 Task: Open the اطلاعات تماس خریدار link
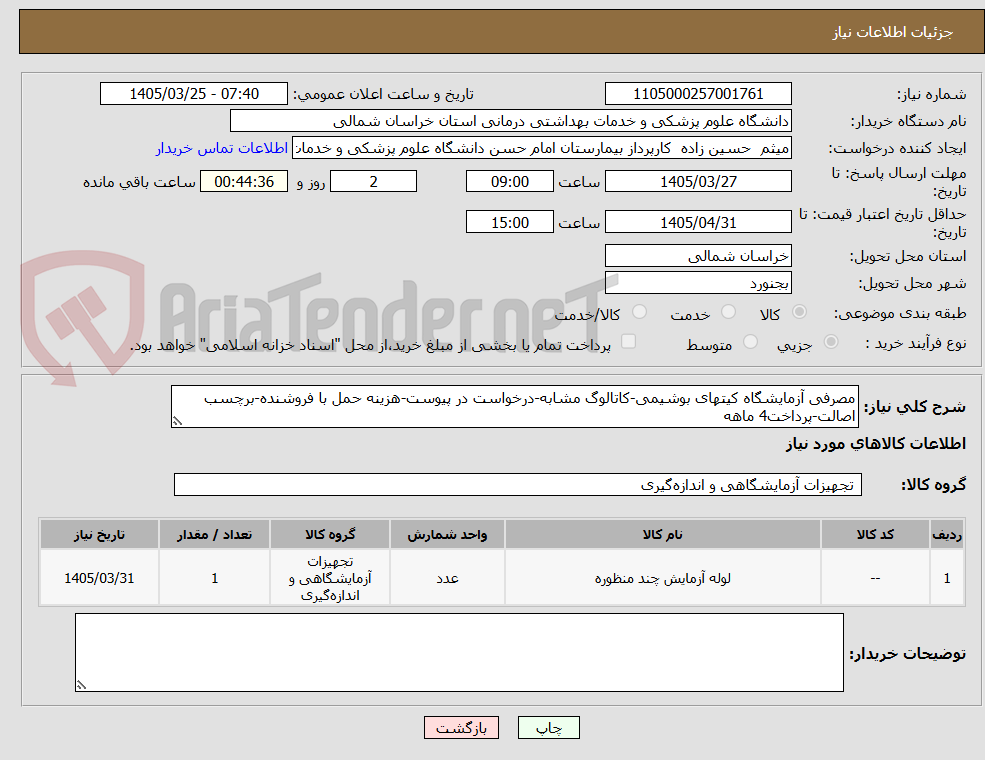click(222, 148)
